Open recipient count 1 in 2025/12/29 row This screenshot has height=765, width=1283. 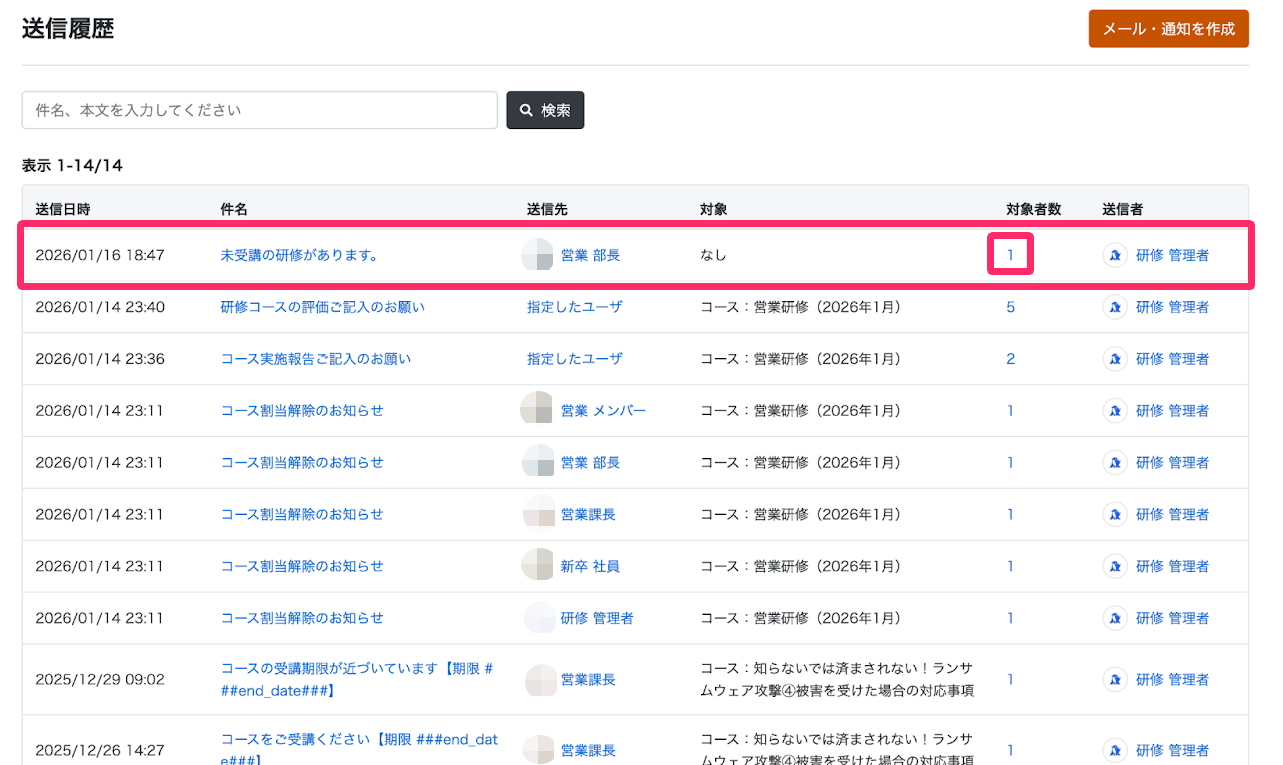click(x=1010, y=679)
